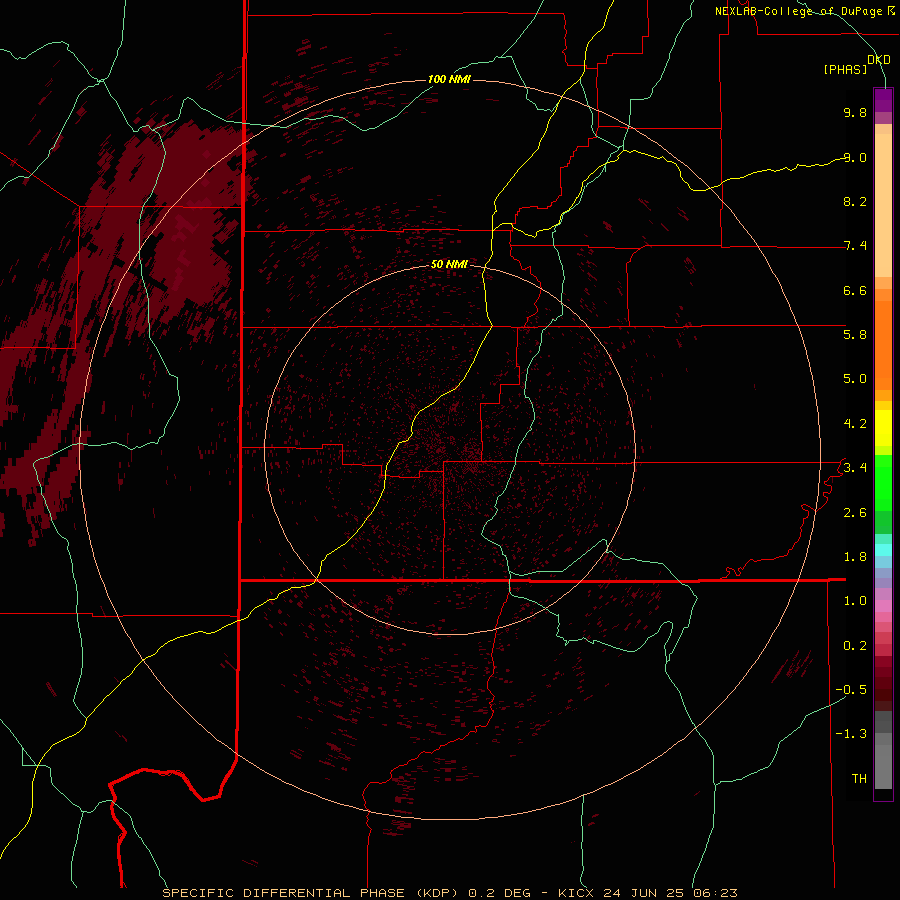Pick the pink band near 1.0

(x=883, y=605)
